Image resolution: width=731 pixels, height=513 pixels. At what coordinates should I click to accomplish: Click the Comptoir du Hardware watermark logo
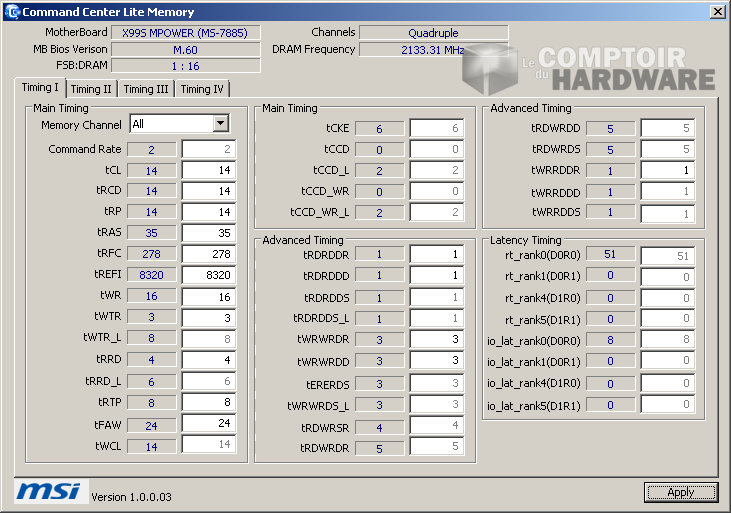[590, 70]
